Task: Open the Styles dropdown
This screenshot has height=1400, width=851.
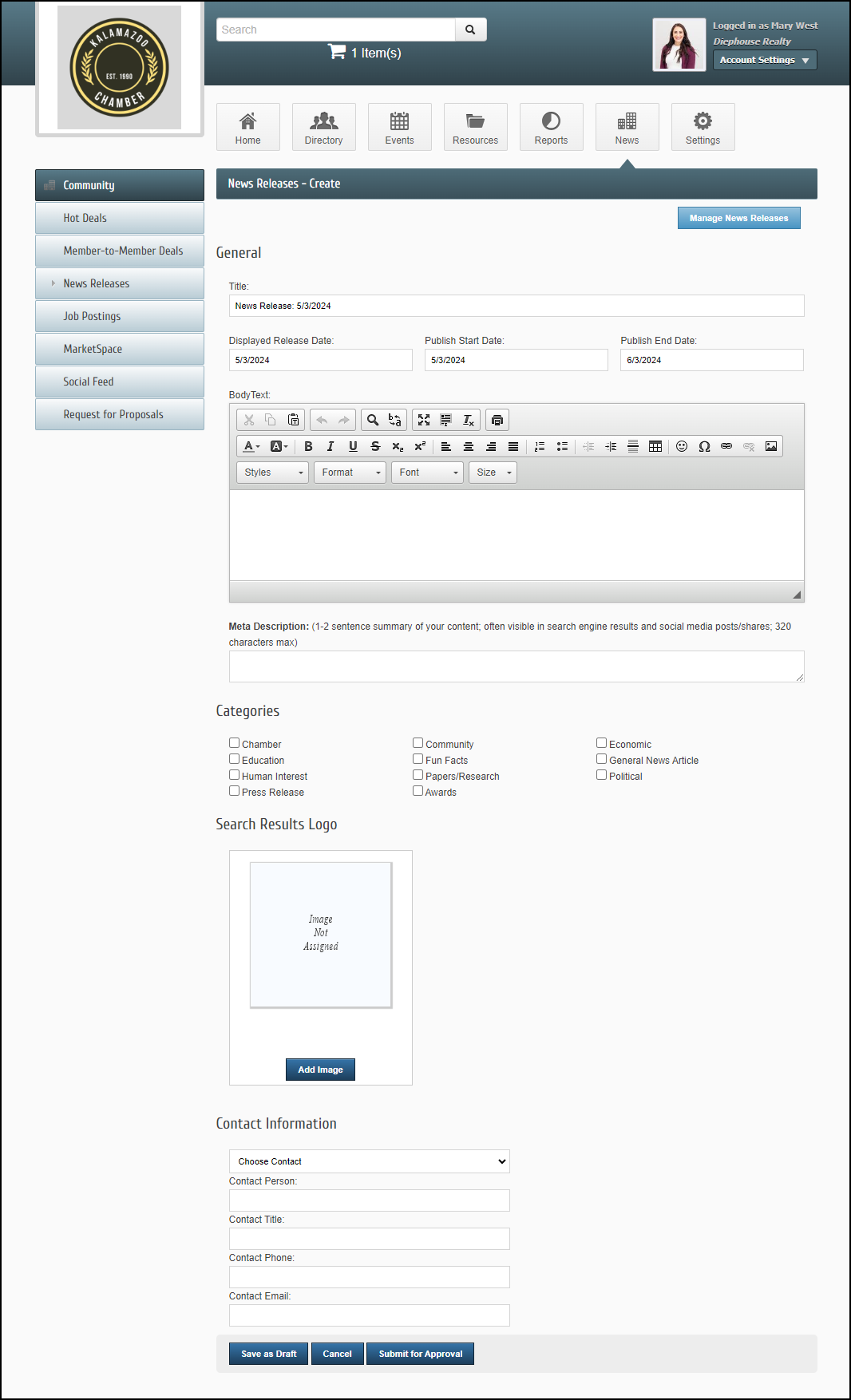Action: [x=273, y=473]
